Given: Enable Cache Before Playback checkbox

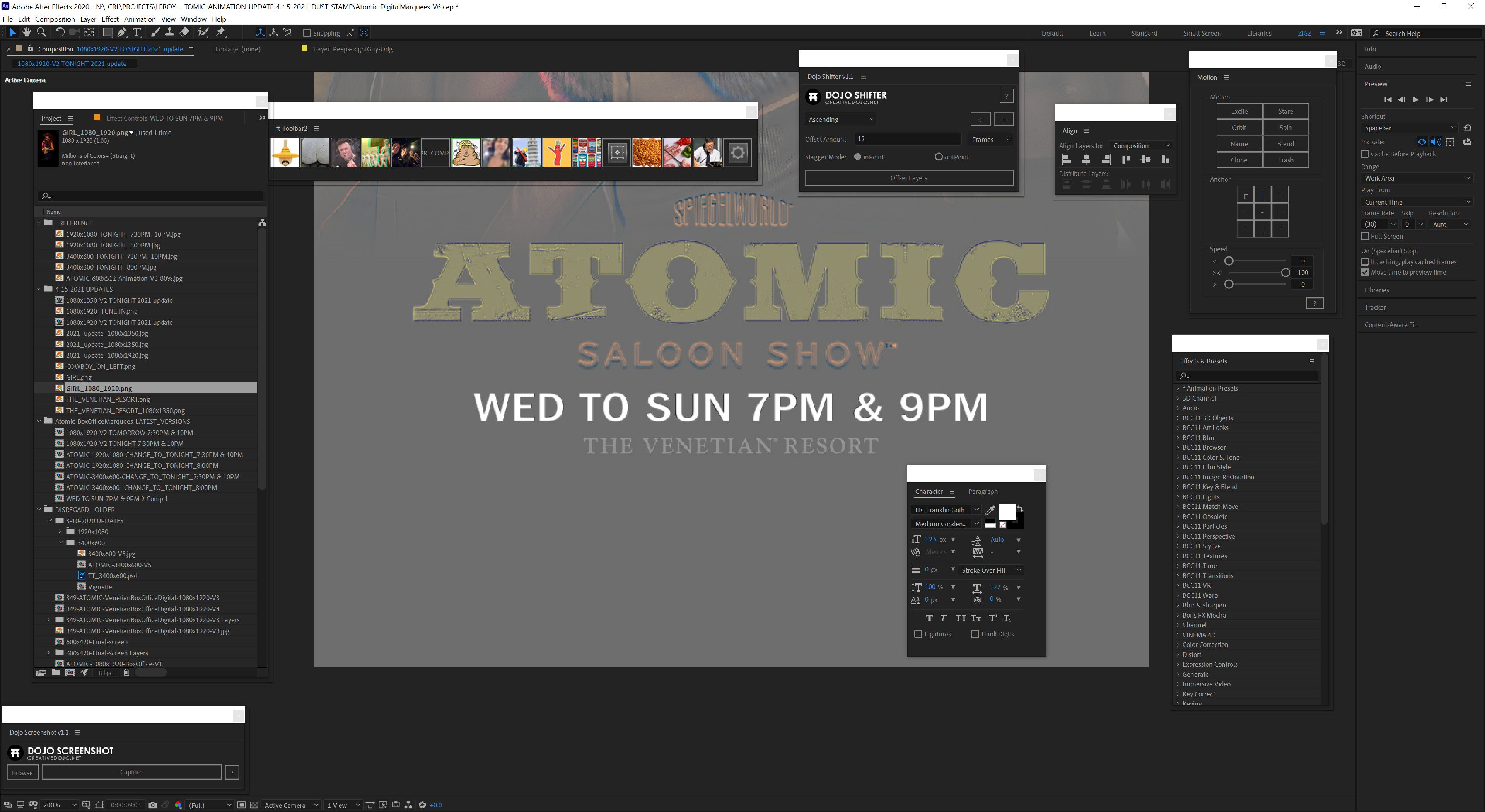Looking at the screenshot, I should [1364, 154].
